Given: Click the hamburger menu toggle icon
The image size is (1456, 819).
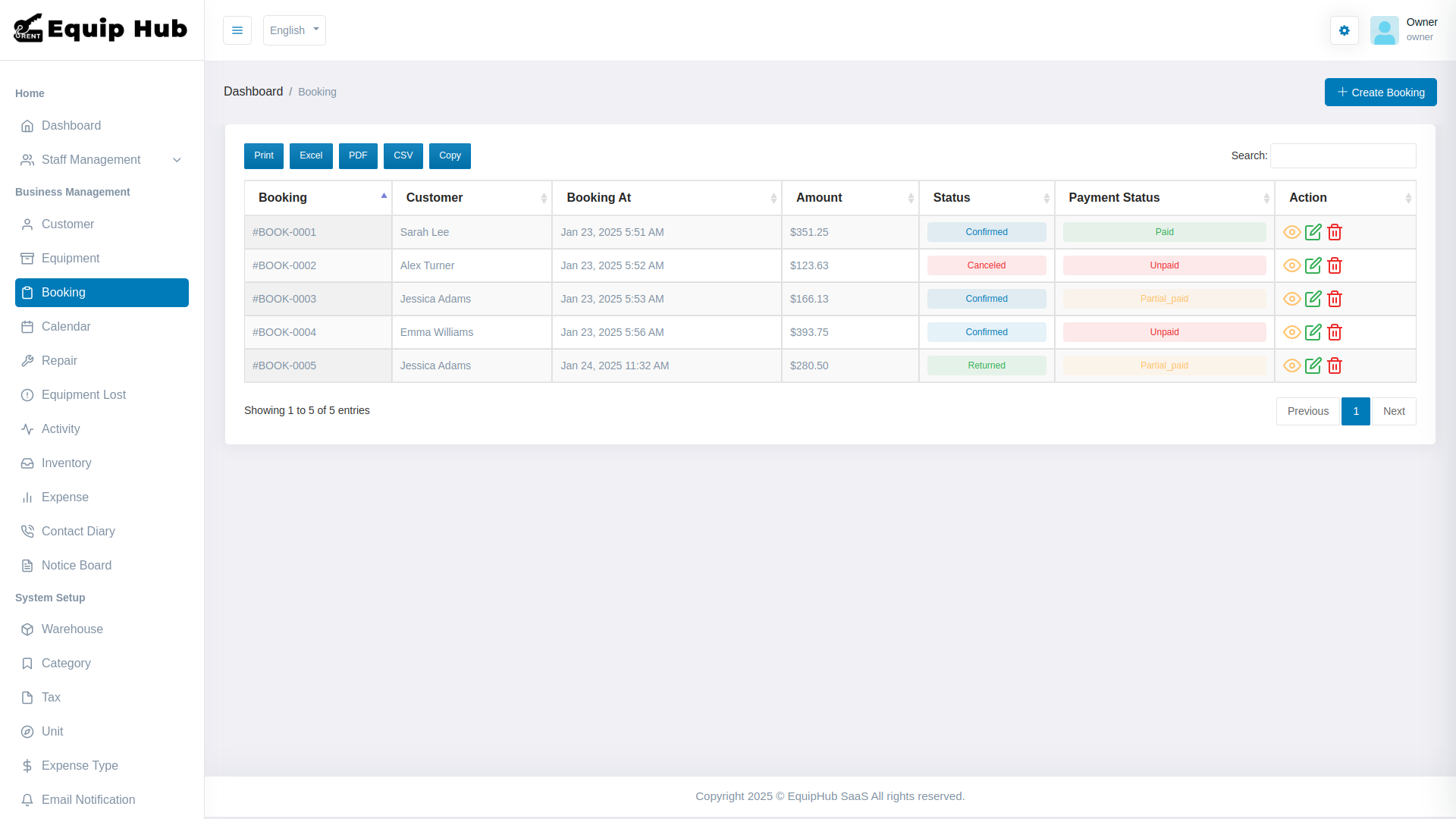Looking at the screenshot, I should pyautogui.click(x=237, y=30).
